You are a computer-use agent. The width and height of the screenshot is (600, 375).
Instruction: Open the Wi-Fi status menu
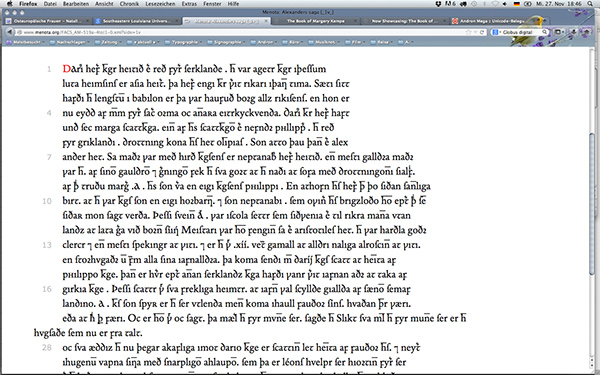tap(495, 4)
